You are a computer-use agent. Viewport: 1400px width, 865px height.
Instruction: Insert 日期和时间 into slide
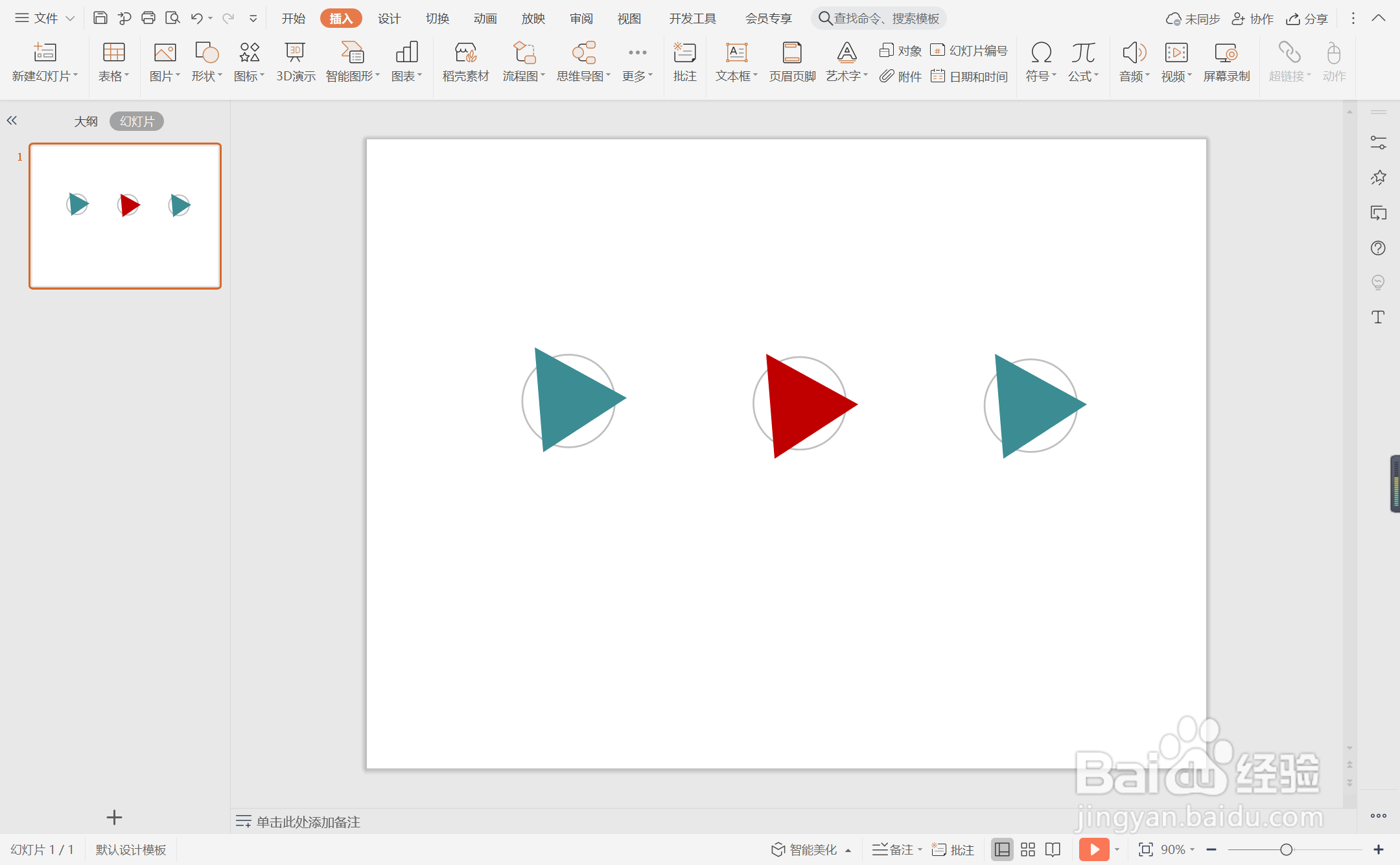click(x=970, y=76)
